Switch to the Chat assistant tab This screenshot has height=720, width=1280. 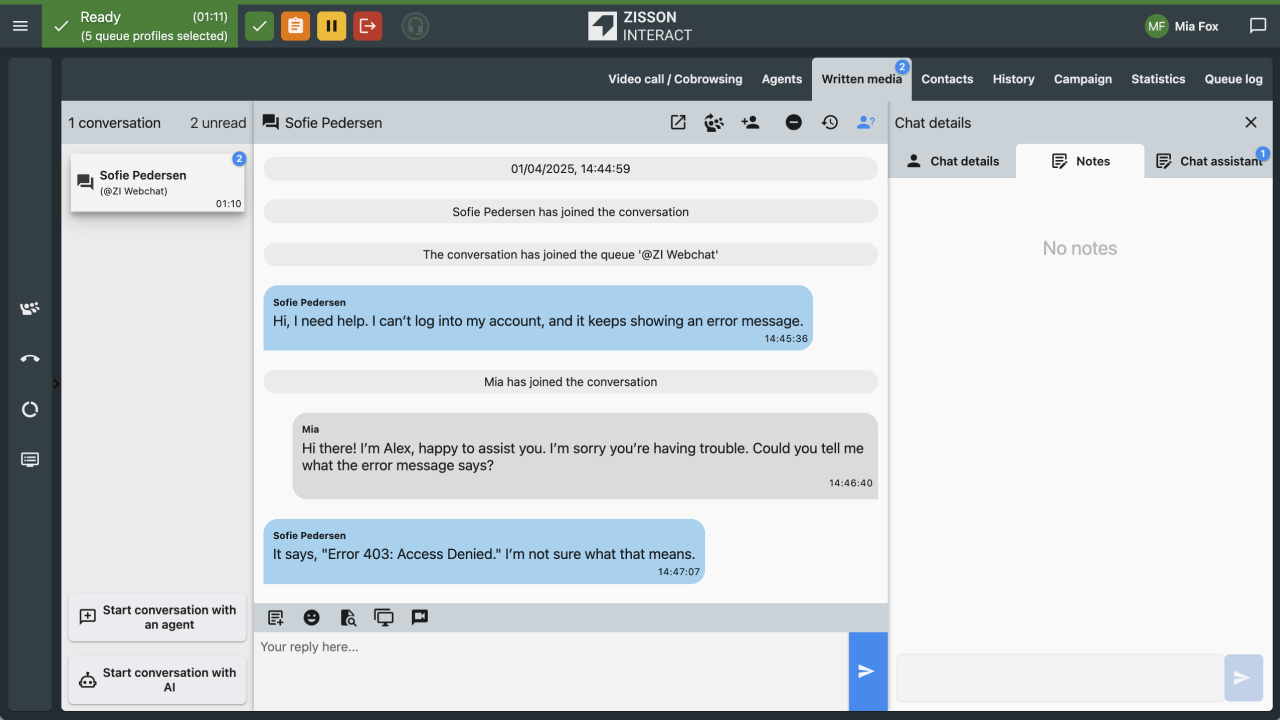pos(1210,161)
